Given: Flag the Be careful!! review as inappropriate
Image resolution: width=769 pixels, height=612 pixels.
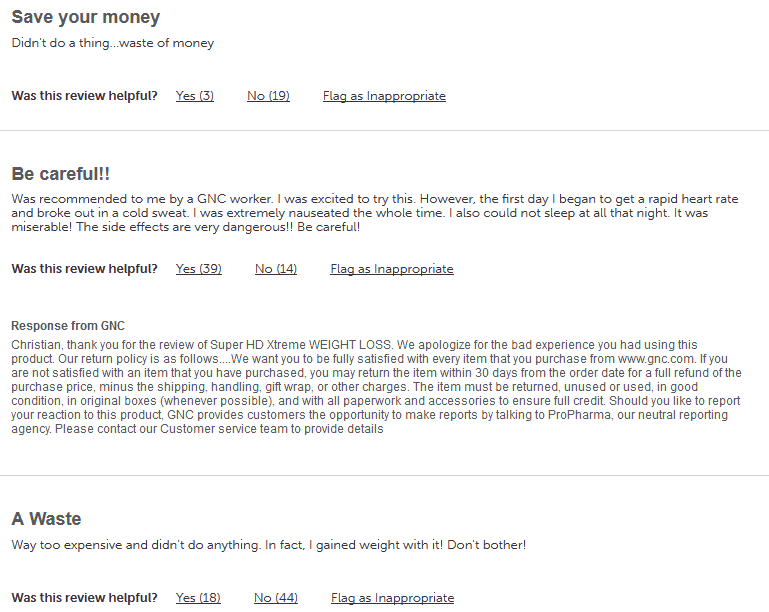Looking at the screenshot, I should click(392, 269).
